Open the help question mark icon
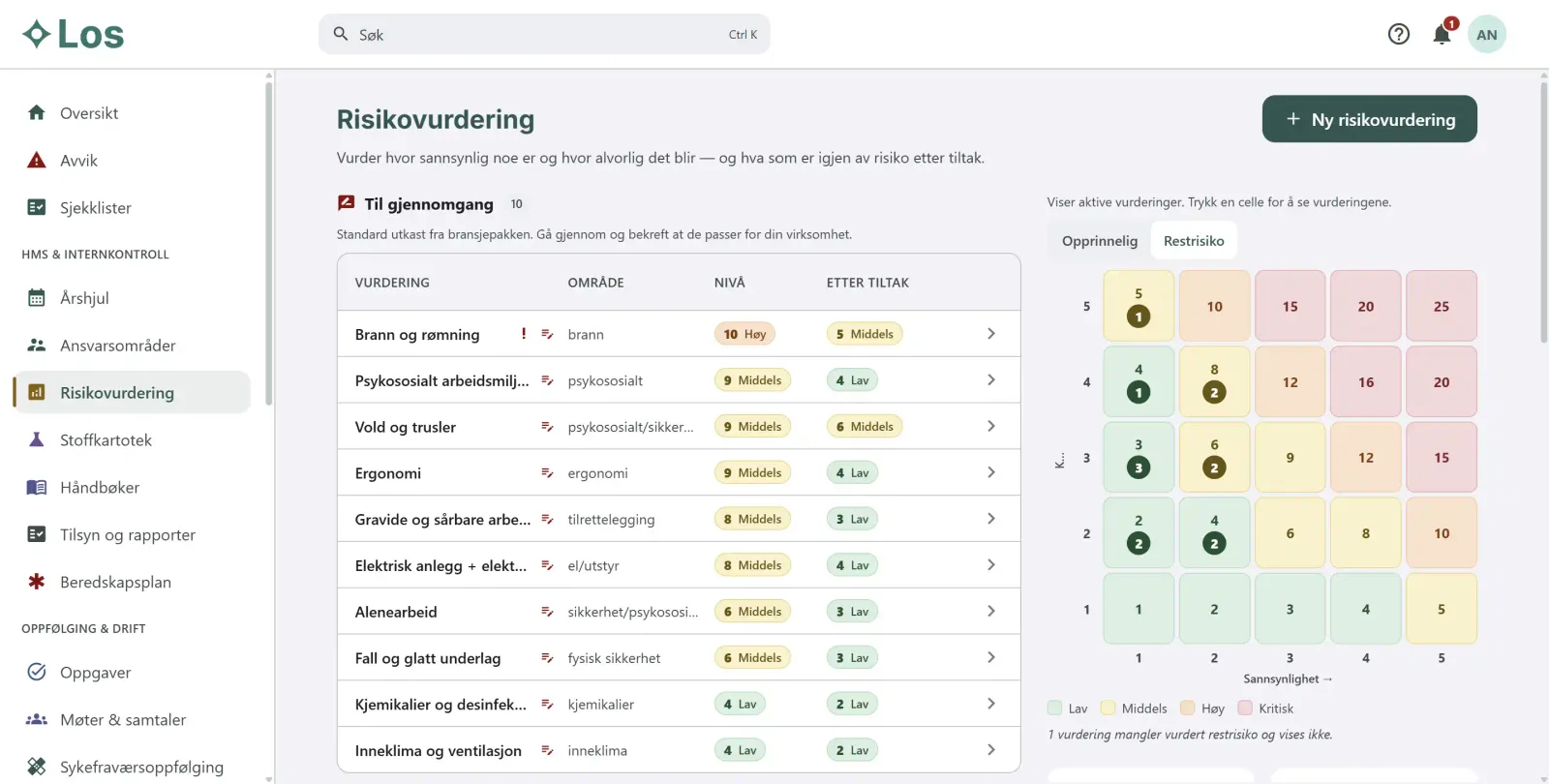 coord(1398,35)
